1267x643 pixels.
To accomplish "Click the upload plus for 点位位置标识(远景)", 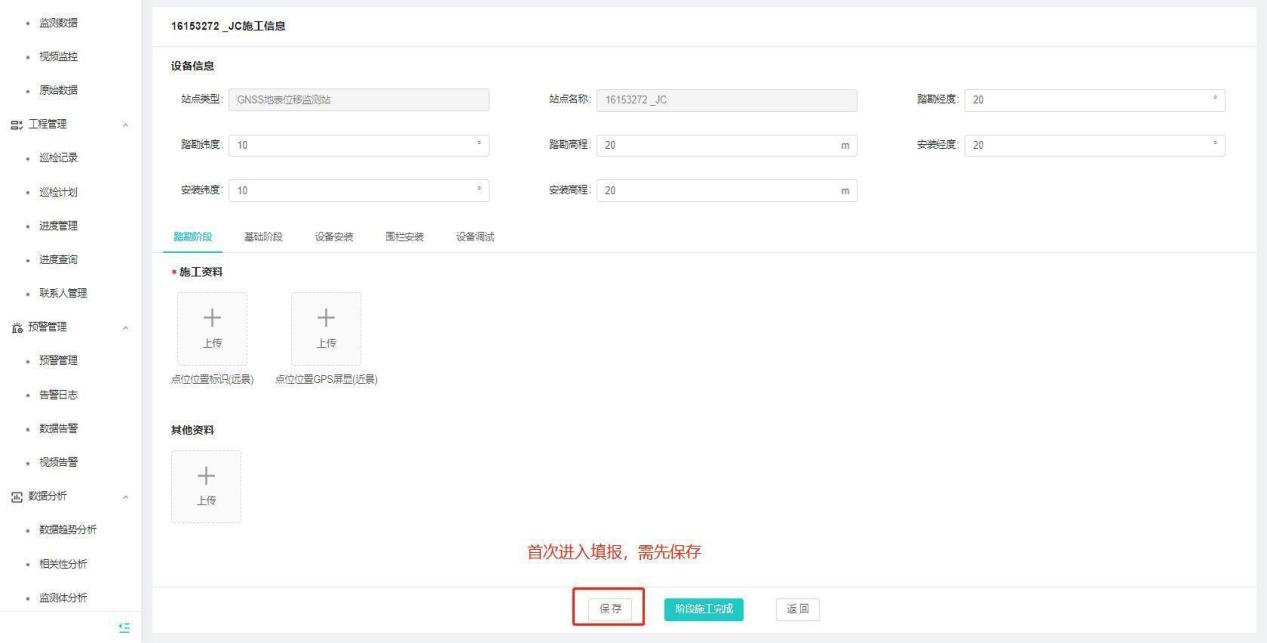I will pos(211,317).
